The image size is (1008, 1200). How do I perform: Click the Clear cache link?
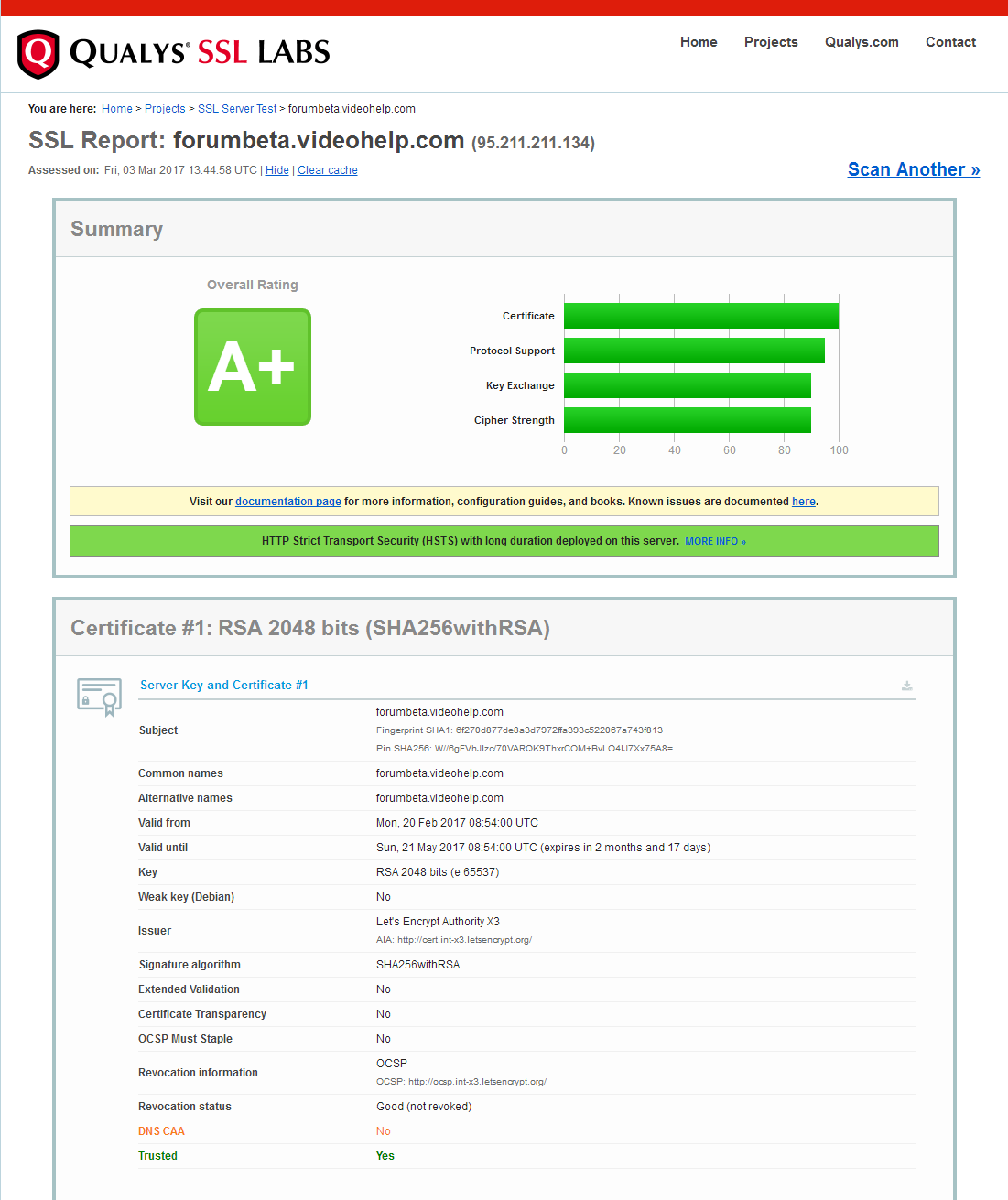(x=328, y=170)
